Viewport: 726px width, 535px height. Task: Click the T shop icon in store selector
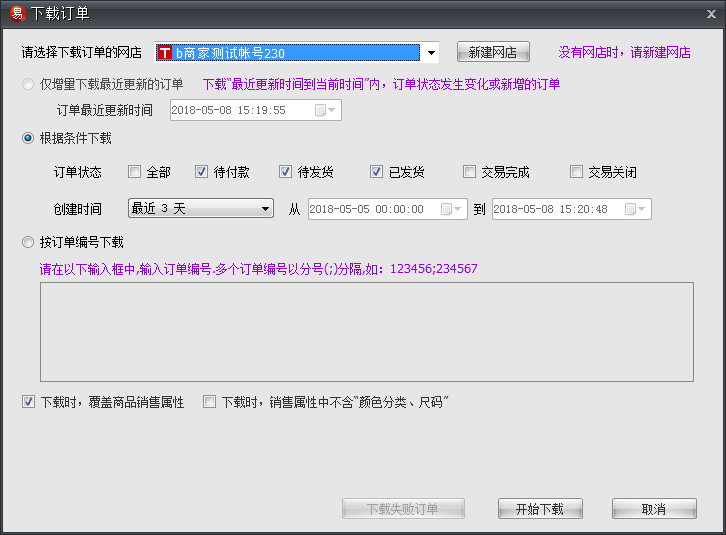(164, 52)
